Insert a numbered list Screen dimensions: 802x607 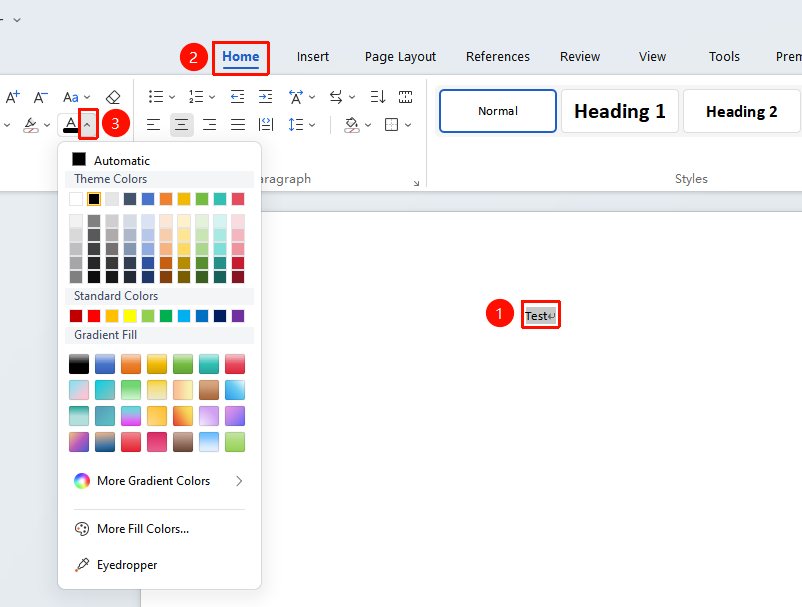[x=196, y=97]
